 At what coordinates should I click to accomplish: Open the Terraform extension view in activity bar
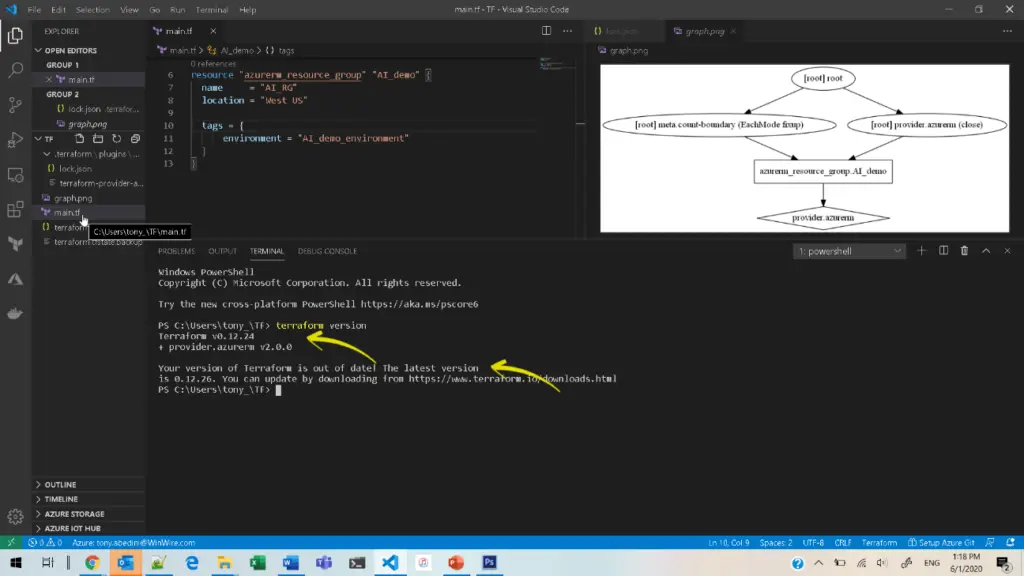click(x=15, y=244)
